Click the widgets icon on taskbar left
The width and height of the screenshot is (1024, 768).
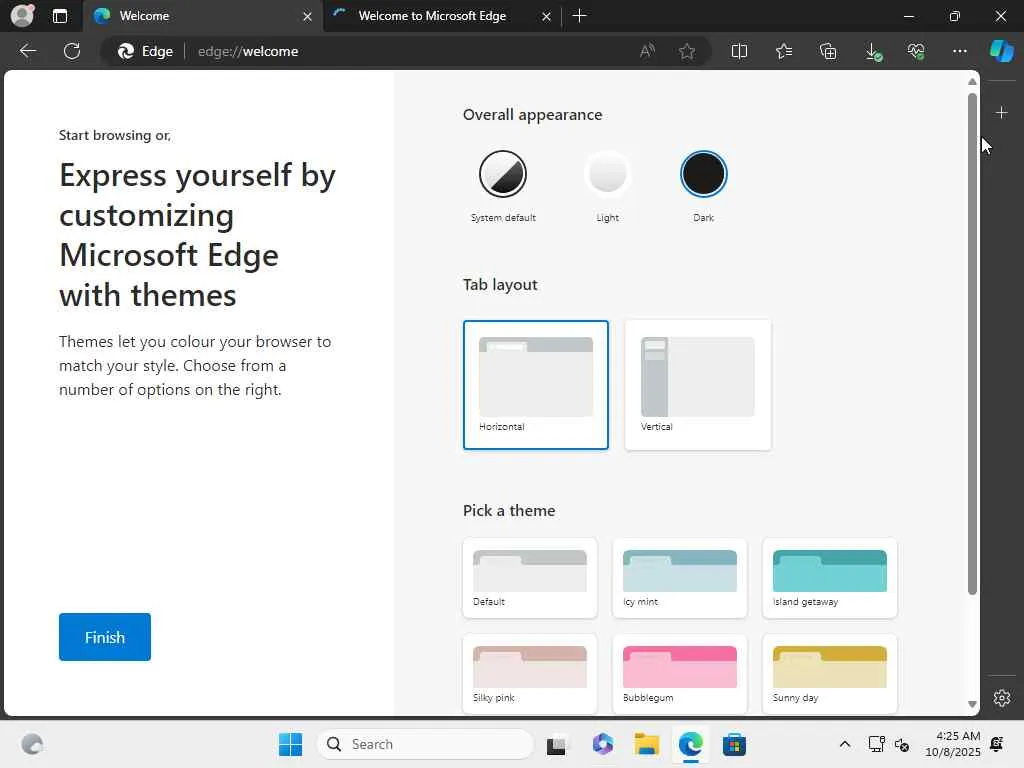click(x=32, y=744)
